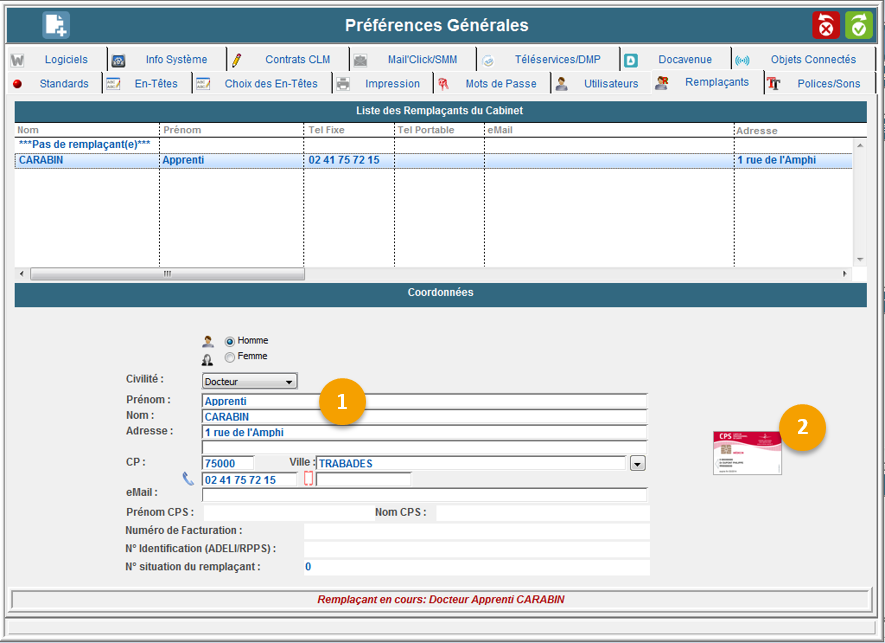
Task: Click the red cancel icon at top right
Action: pos(826,26)
